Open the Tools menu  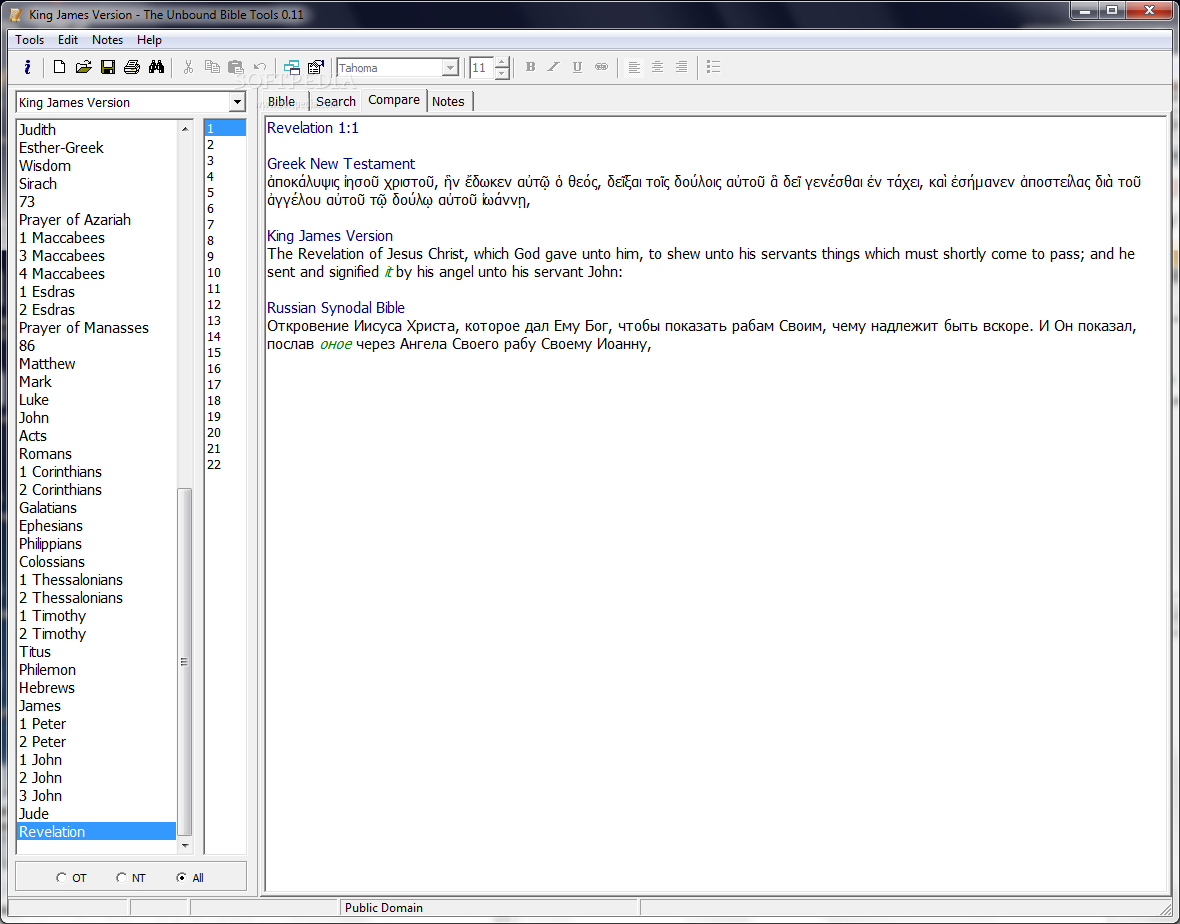coord(29,40)
